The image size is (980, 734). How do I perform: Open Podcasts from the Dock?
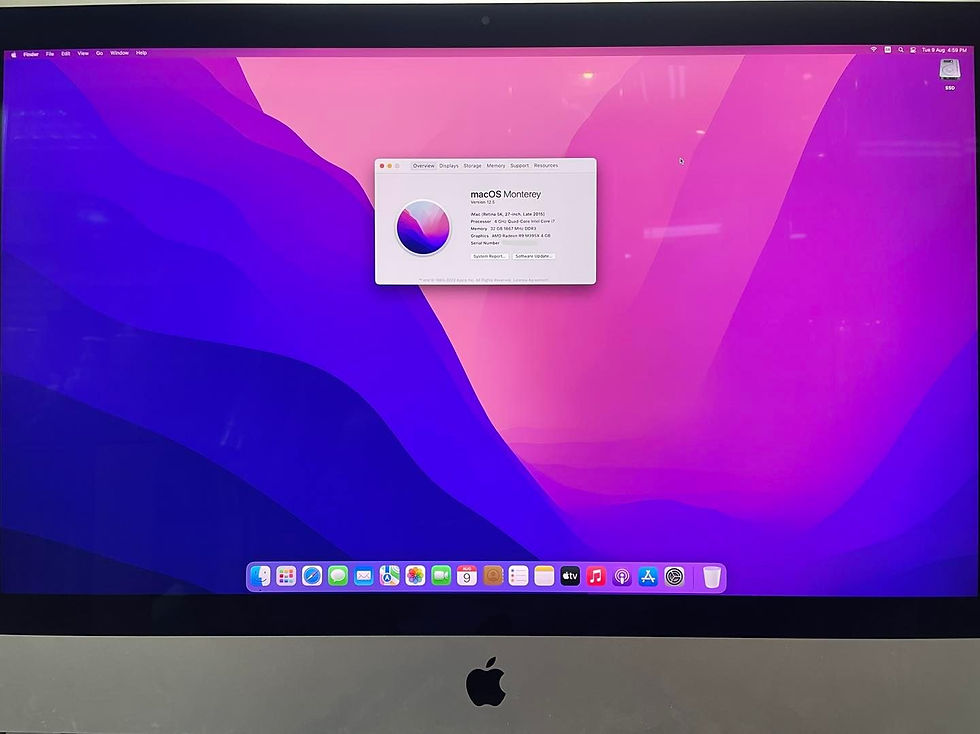point(622,576)
